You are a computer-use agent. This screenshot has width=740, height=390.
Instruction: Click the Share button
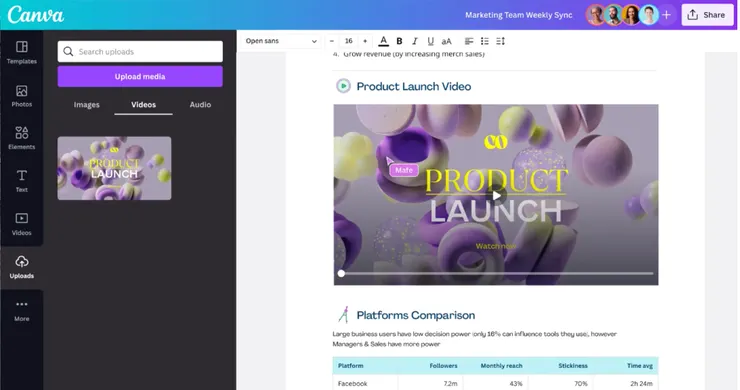pyautogui.click(x=707, y=15)
